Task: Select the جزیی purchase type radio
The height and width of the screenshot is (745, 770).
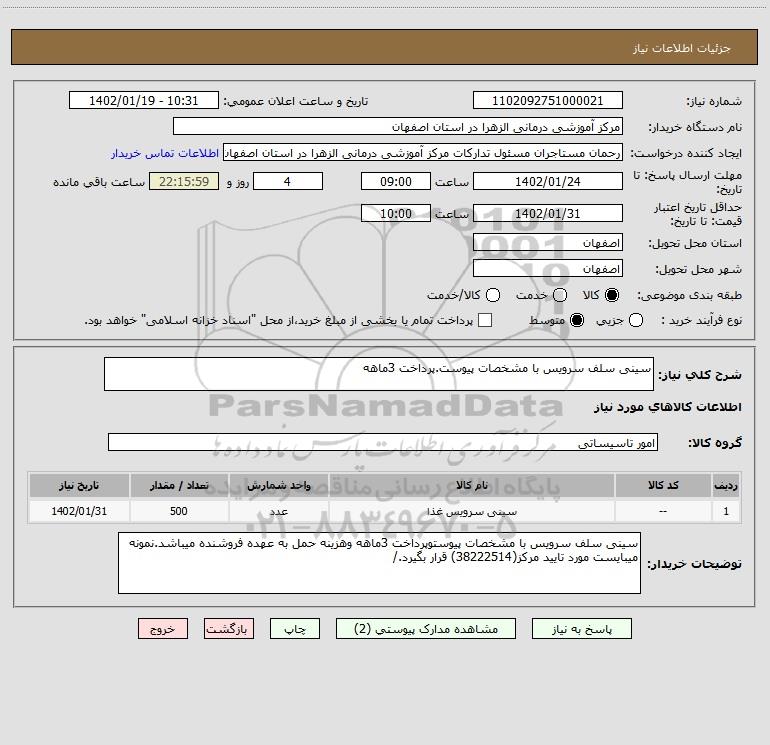Action: coord(635,320)
